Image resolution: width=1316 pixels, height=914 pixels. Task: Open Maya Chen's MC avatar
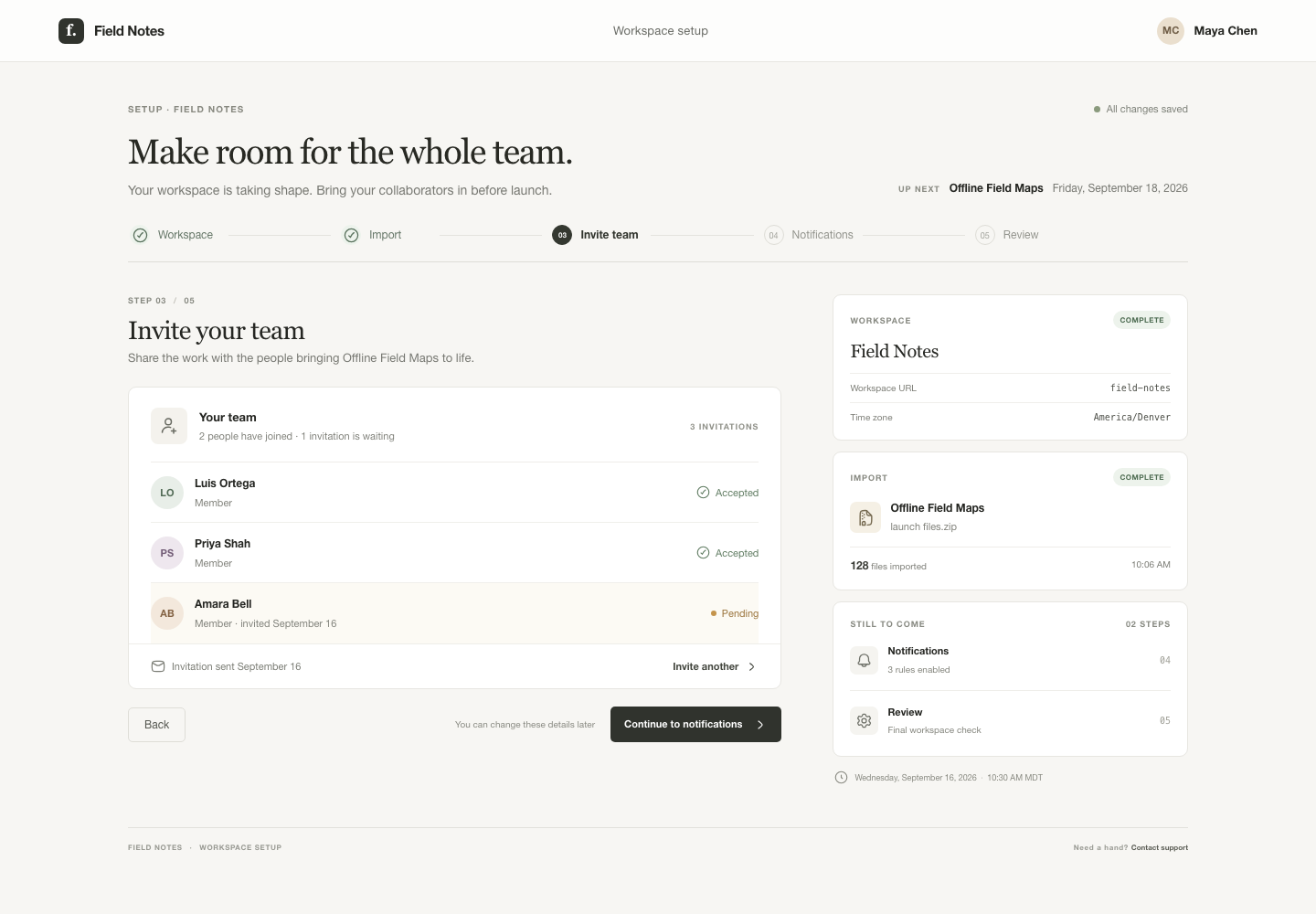pos(1171,31)
